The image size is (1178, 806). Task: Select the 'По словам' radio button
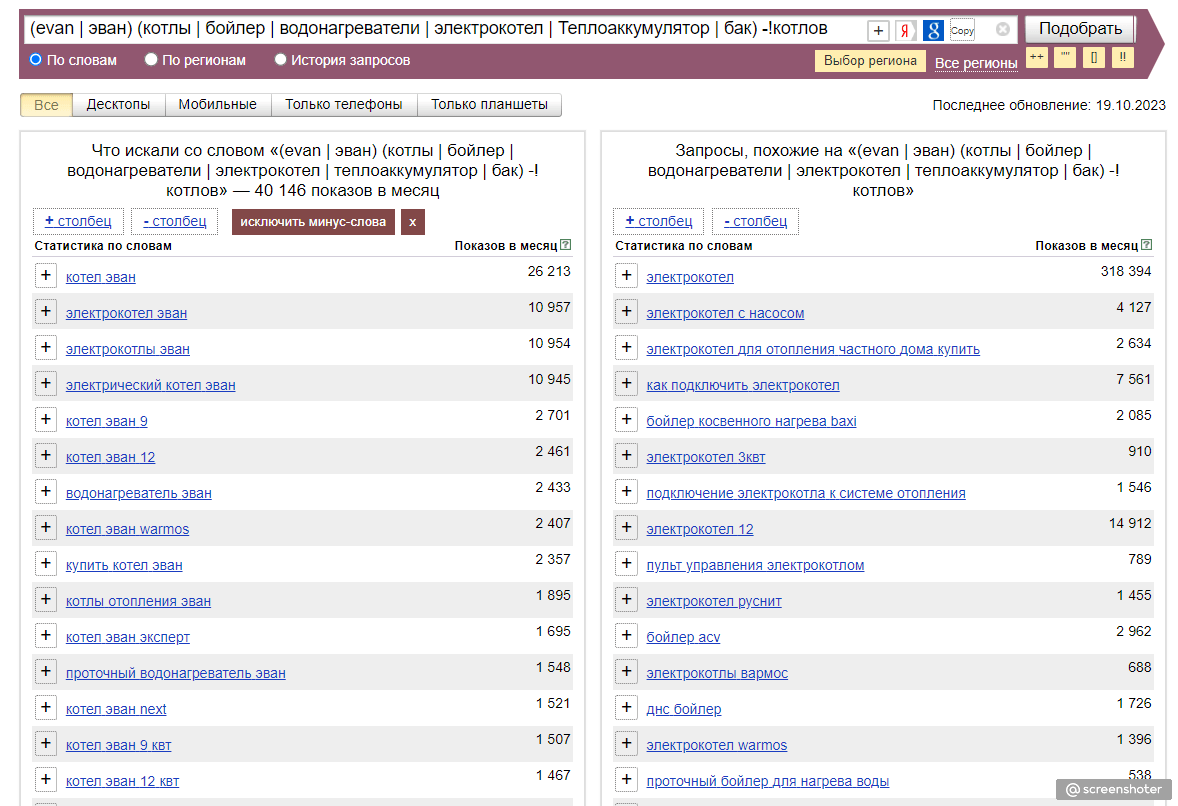pos(35,59)
